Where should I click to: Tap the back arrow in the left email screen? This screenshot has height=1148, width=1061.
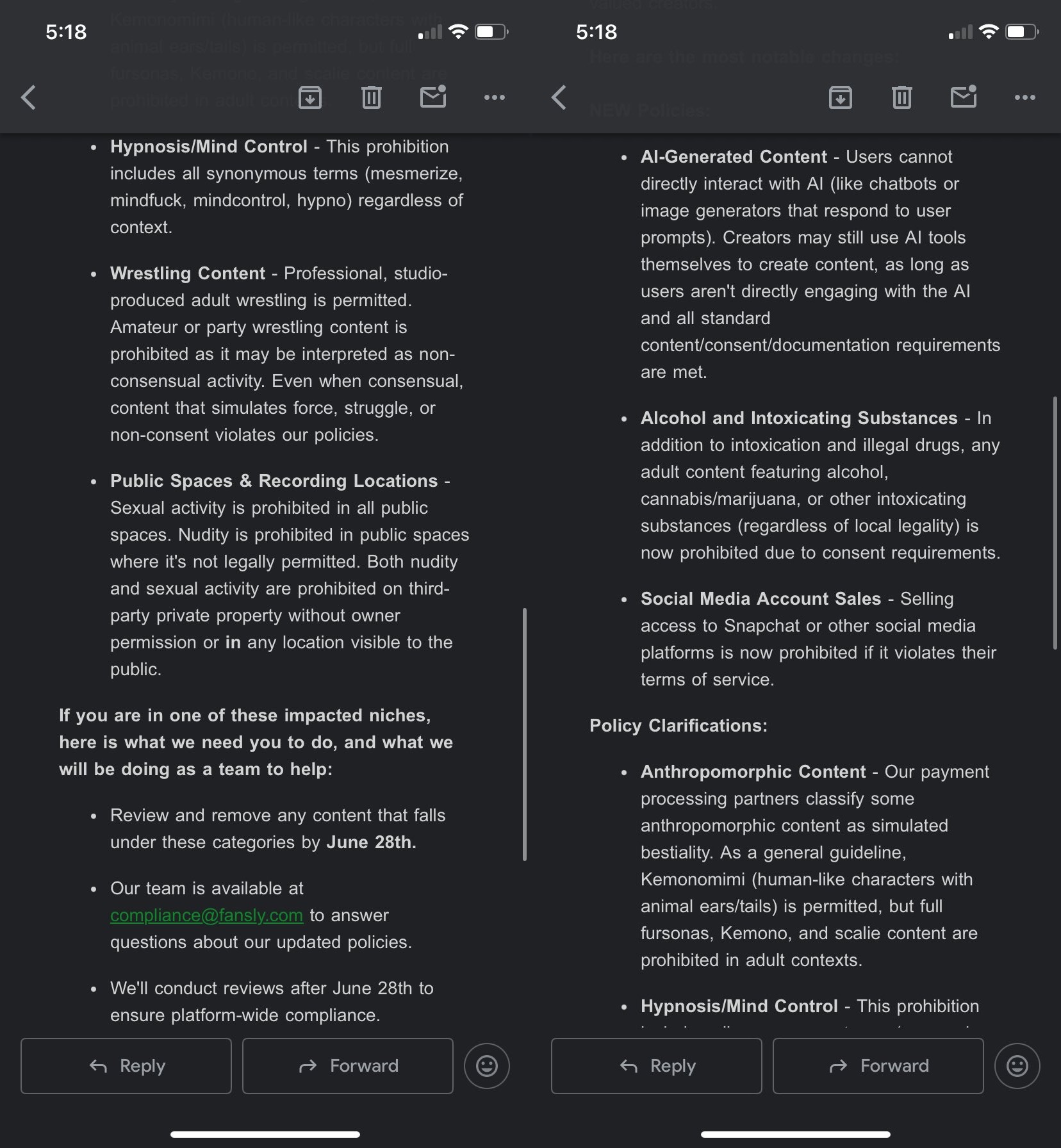[x=29, y=98]
